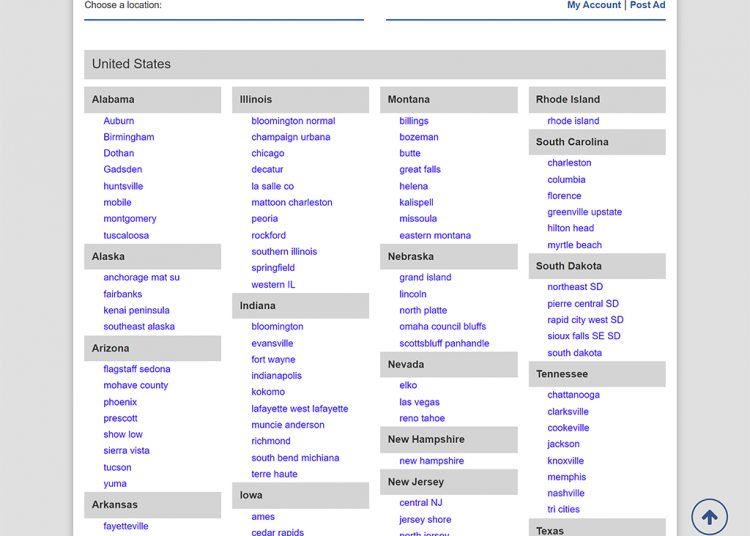750x536 pixels.
Task: Open central NJ link
Action: pos(420,503)
